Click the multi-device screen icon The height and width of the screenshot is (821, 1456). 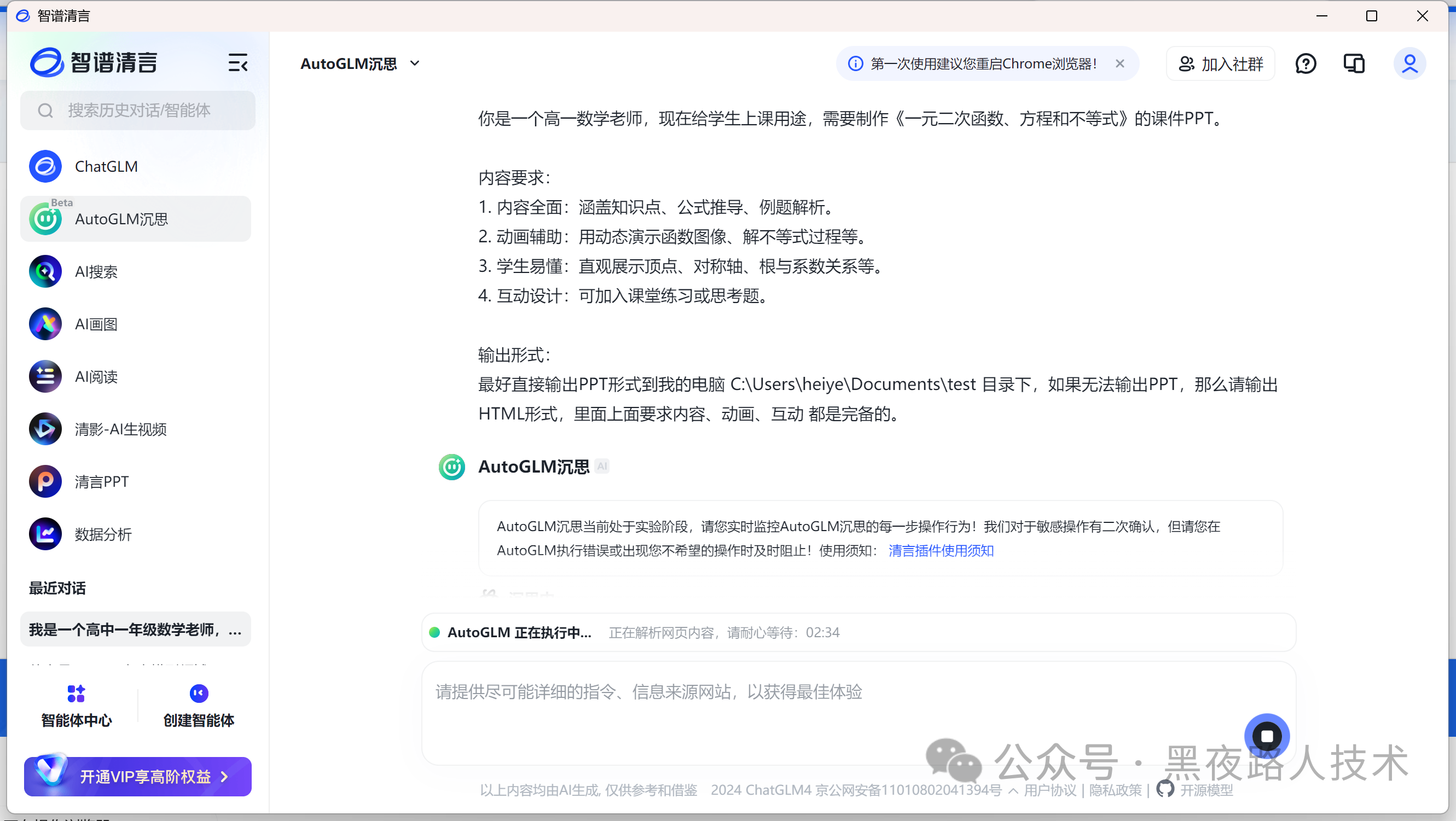[x=1354, y=64]
